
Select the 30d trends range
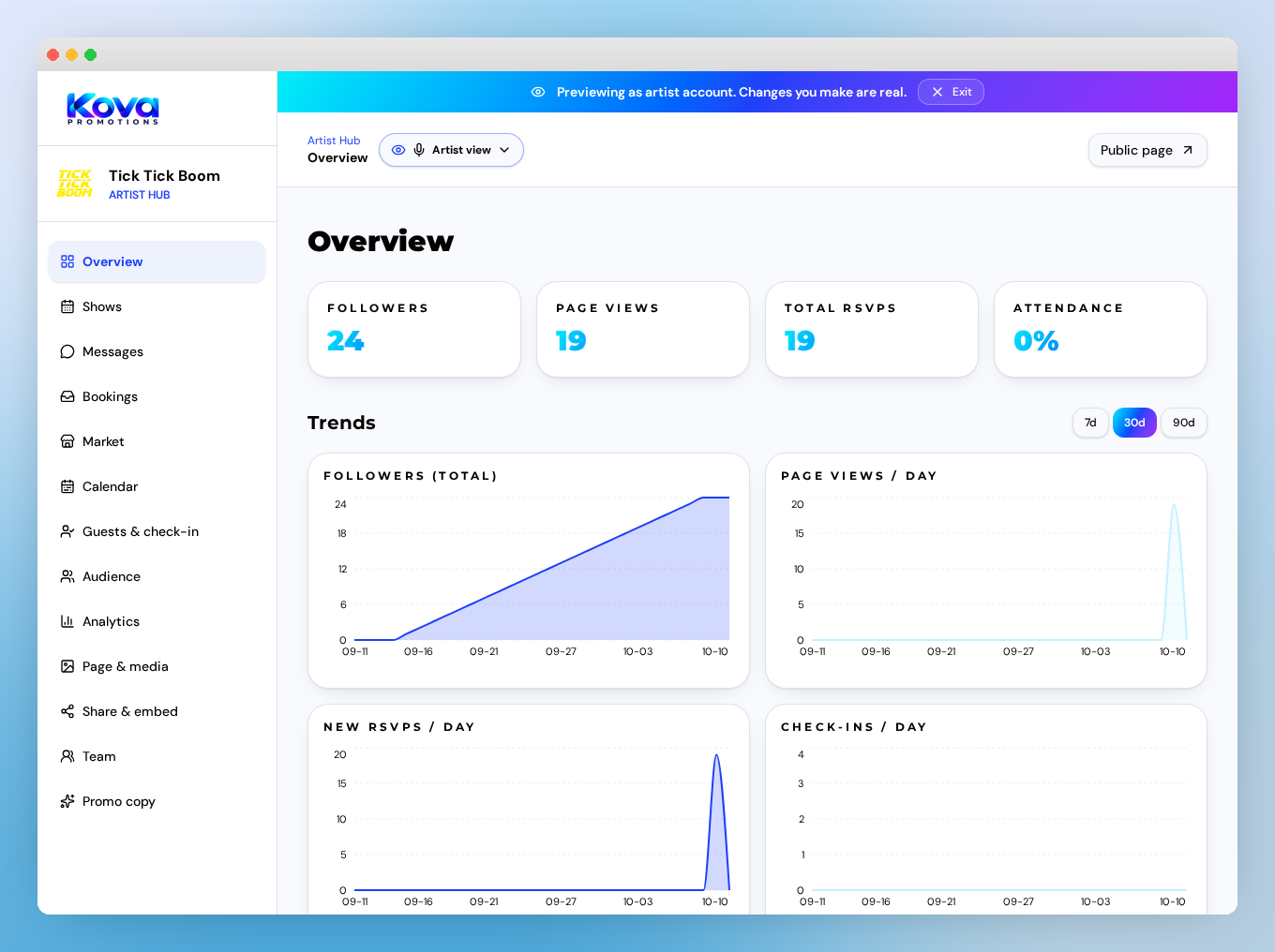[1134, 423]
